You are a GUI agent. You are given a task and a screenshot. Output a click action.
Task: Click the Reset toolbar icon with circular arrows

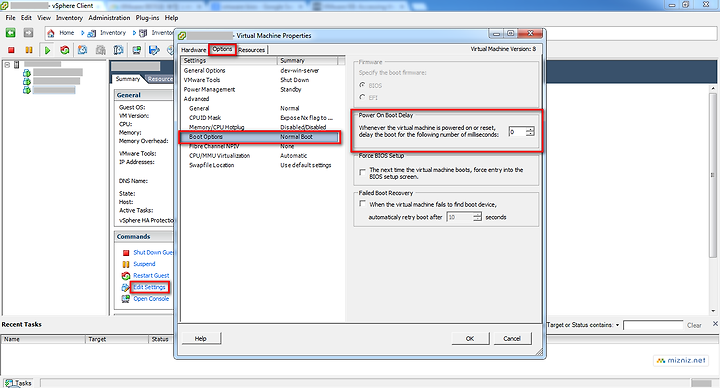click(x=65, y=50)
